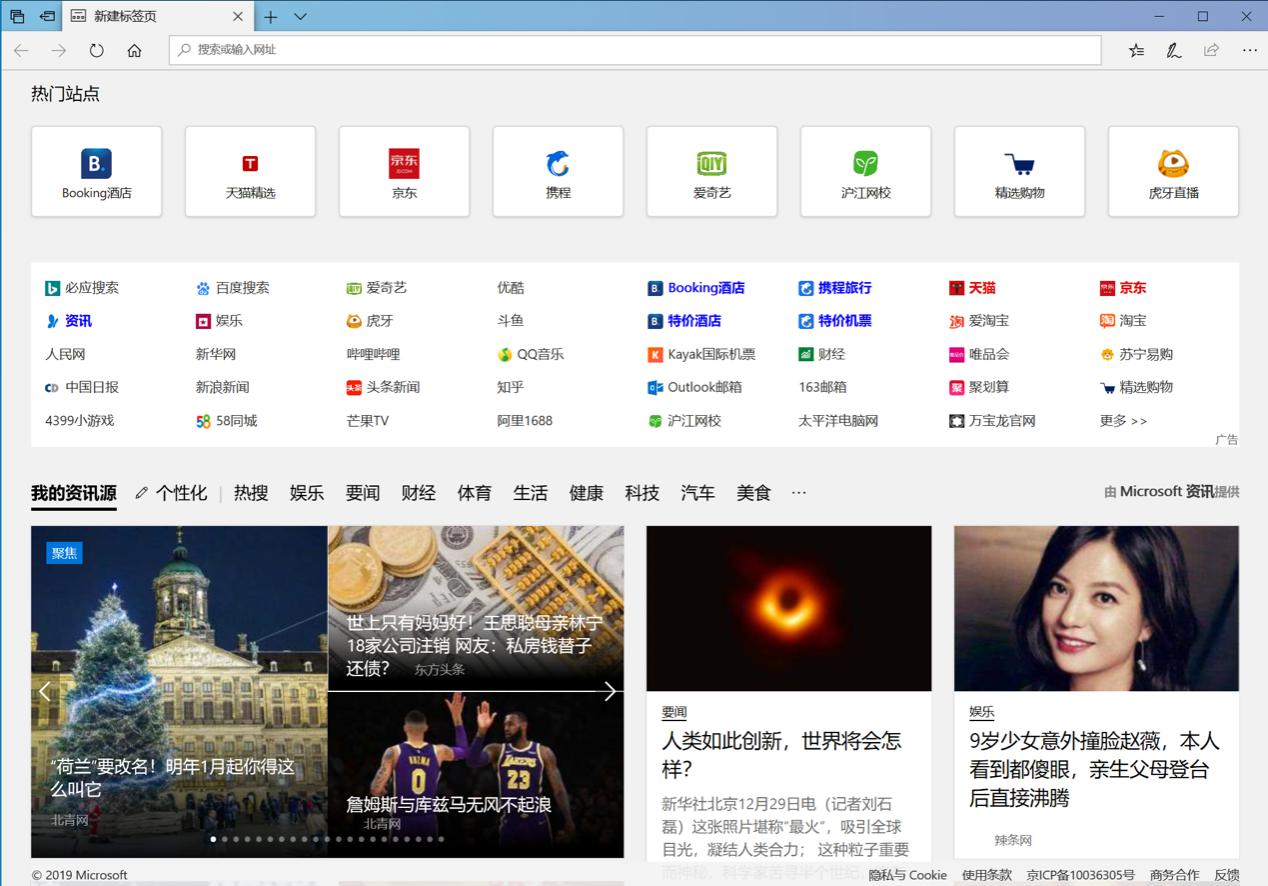1268x886 pixels.
Task: Open the 虎牙直播 hot site tile
Action: click(1173, 171)
